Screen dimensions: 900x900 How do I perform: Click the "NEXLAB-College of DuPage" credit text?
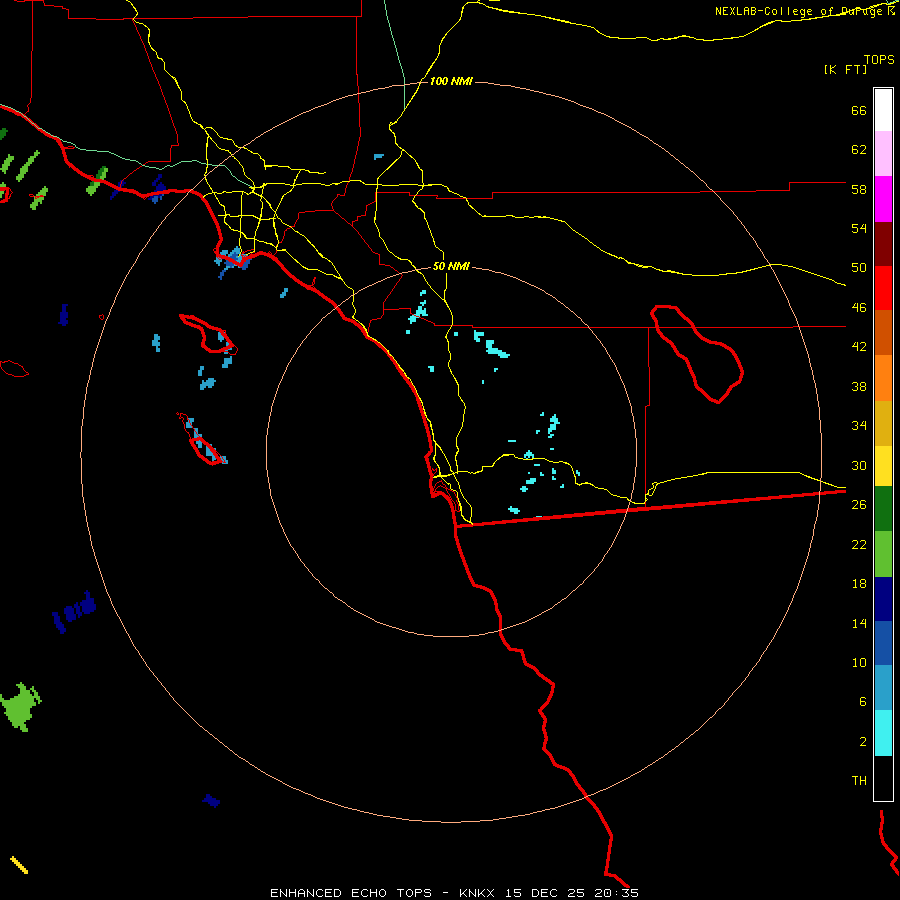800,11
